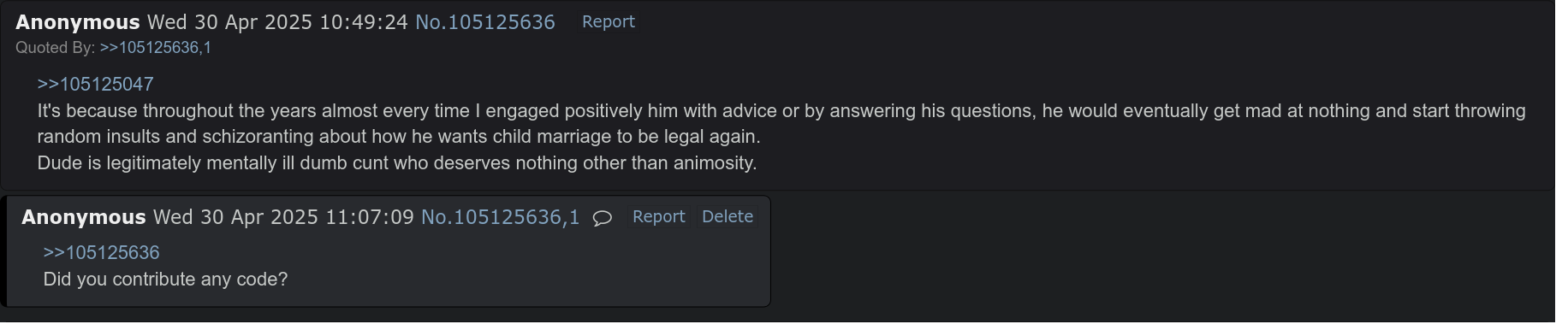Click the line starting "random insults"
This screenshot has width=1568, height=324.
tap(399, 137)
